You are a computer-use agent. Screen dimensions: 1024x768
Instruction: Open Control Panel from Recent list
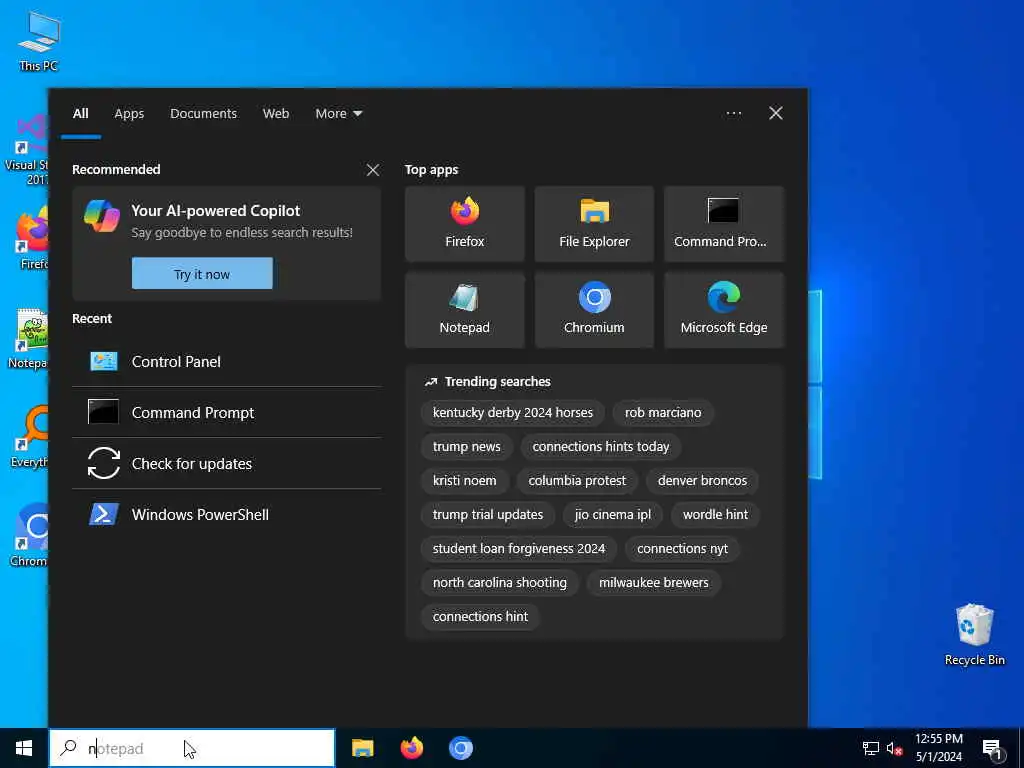227,362
